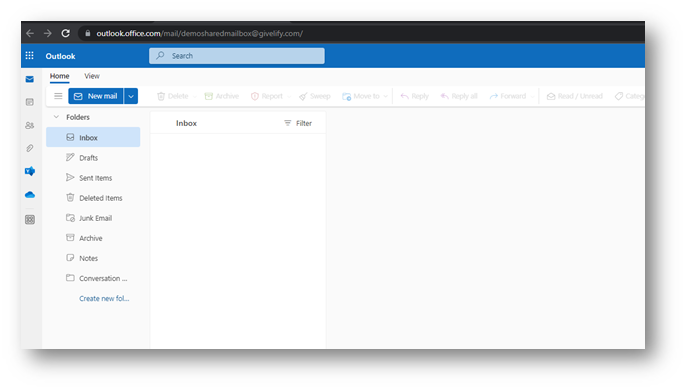Viewport: 687px width, 391px height.
Task: Compose a message with New mail
Action: (96, 96)
